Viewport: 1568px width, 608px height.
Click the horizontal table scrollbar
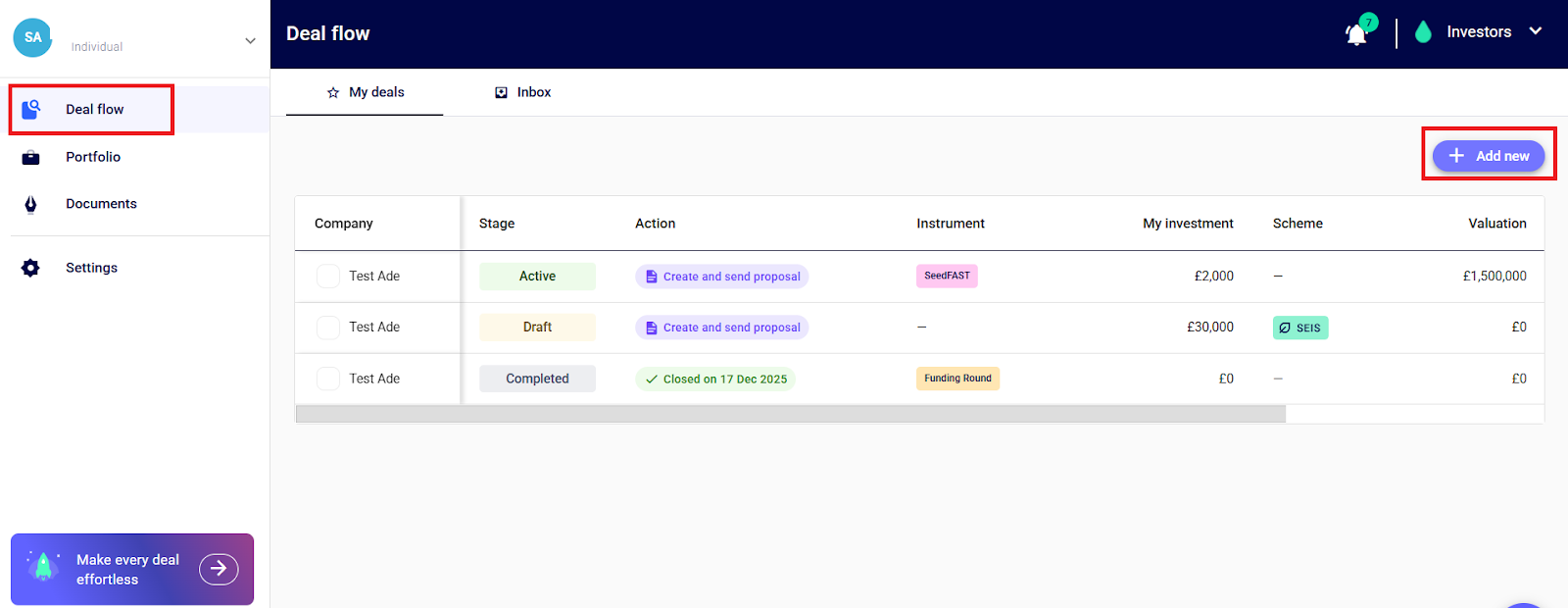(790, 415)
